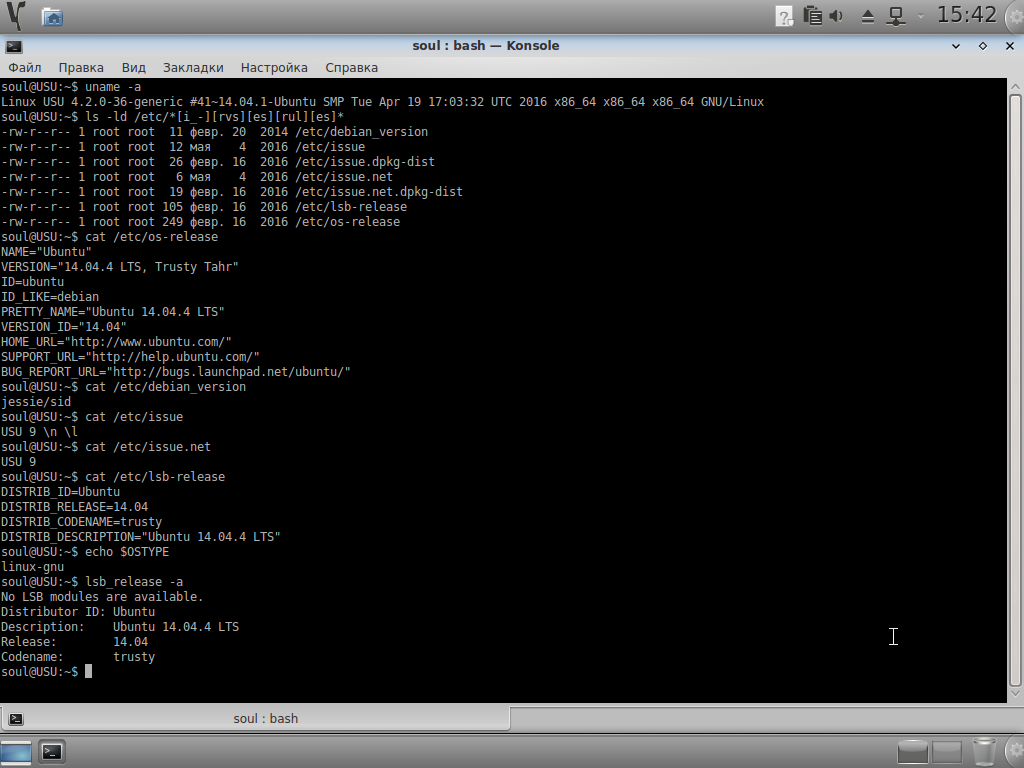This screenshot has height=768, width=1024.
Task: Switch to the first virtual desktop in the pager
Action: [912, 752]
